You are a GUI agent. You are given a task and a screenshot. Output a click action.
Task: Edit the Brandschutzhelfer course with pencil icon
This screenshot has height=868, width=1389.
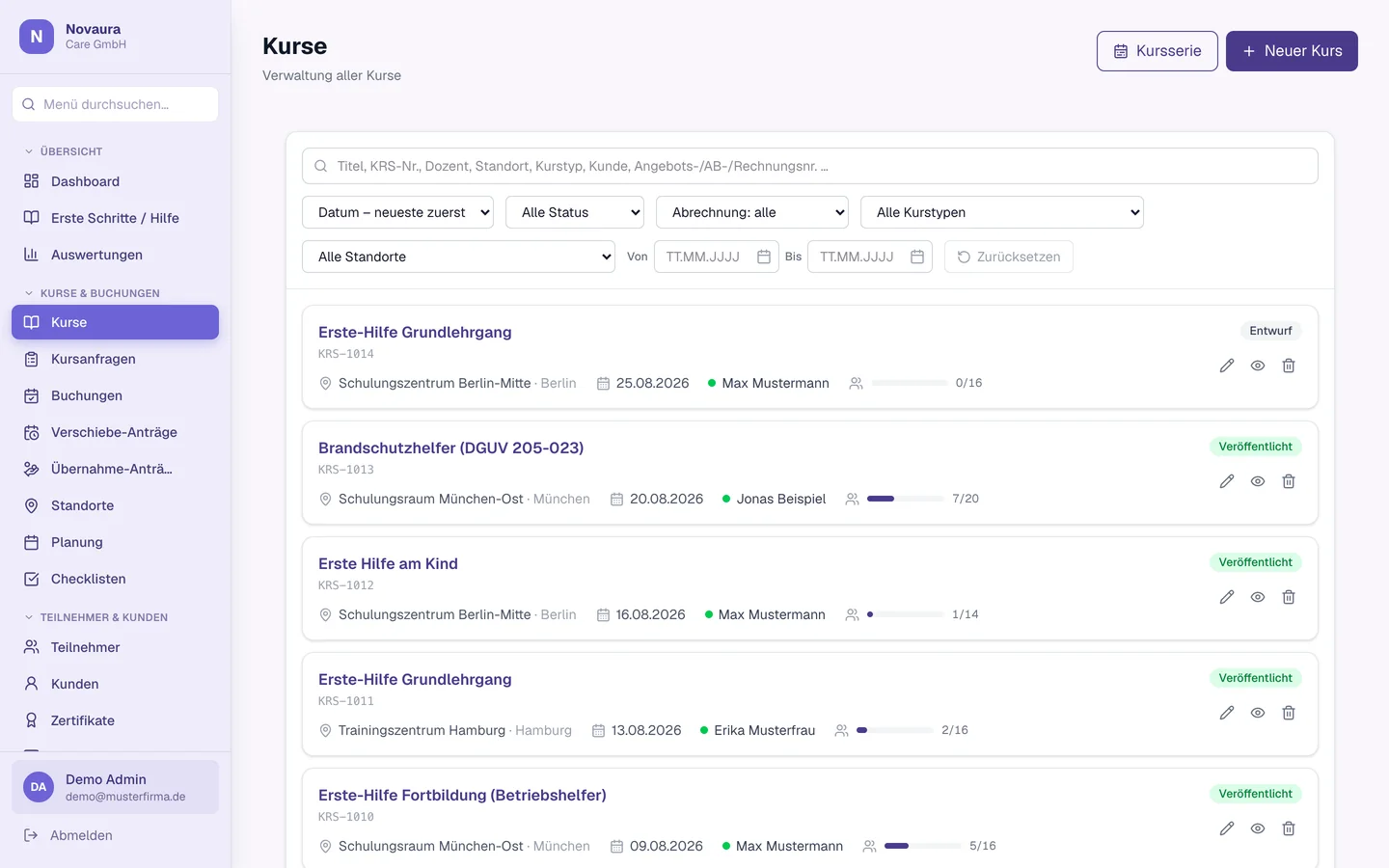coord(1227,481)
